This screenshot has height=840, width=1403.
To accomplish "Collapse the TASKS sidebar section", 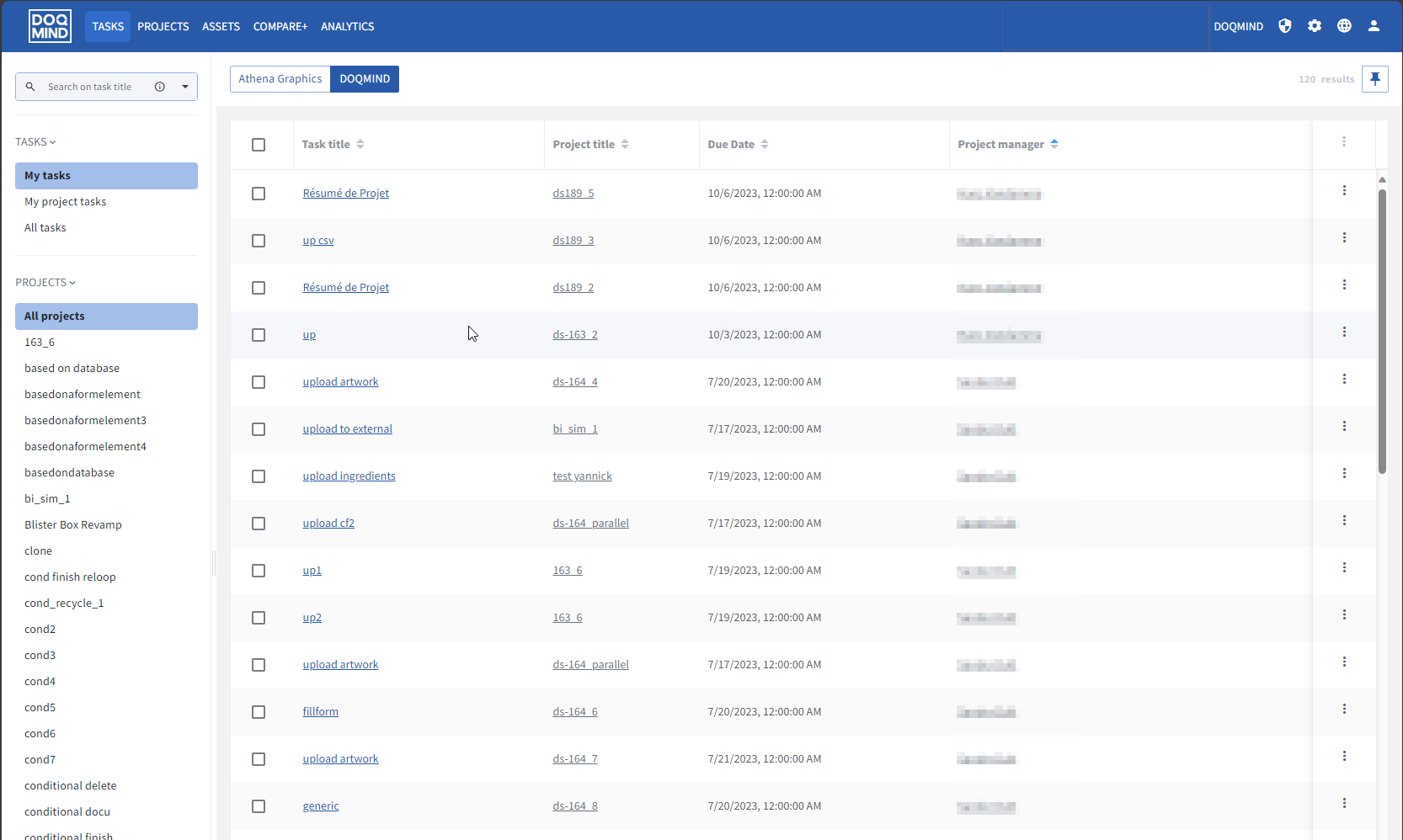I will (35, 142).
